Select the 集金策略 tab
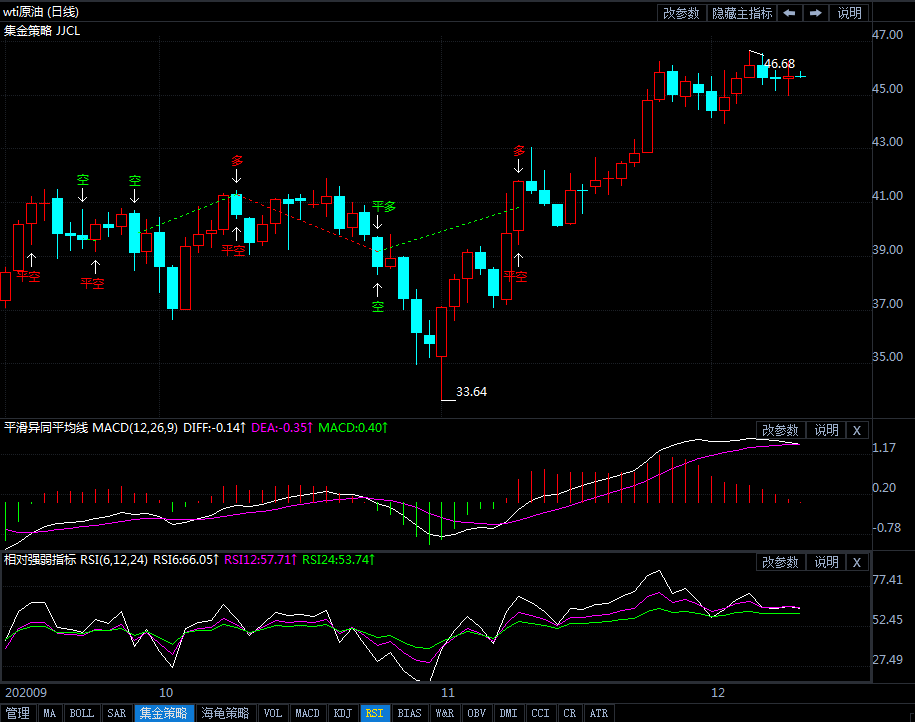Image resolution: width=915 pixels, height=722 pixels. [163, 713]
